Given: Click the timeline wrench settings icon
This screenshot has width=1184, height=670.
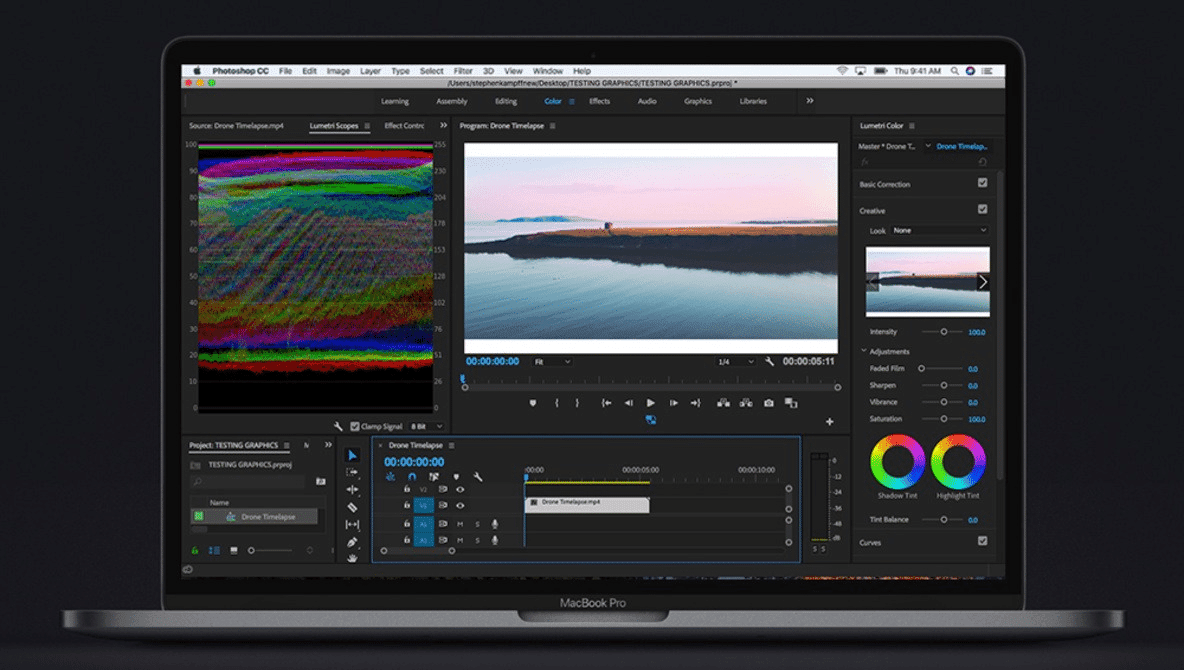Looking at the screenshot, I should (x=478, y=477).
